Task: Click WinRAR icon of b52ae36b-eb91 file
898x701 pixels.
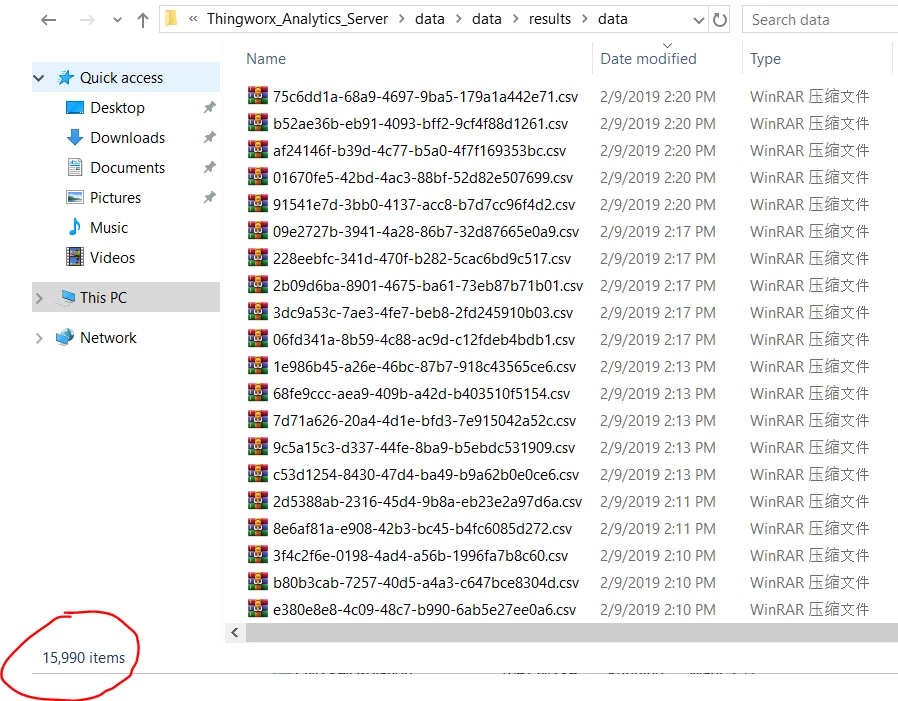Action: (x=258, y=122)
